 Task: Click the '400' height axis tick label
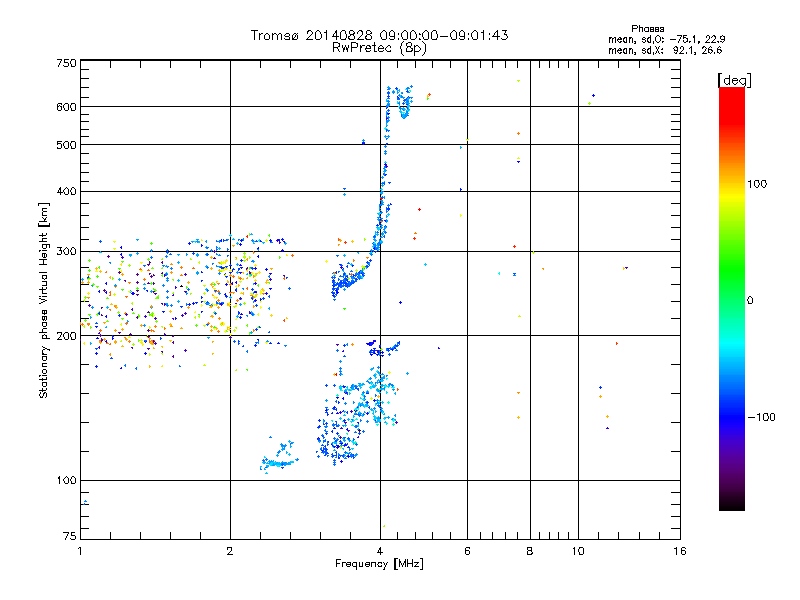66,191
